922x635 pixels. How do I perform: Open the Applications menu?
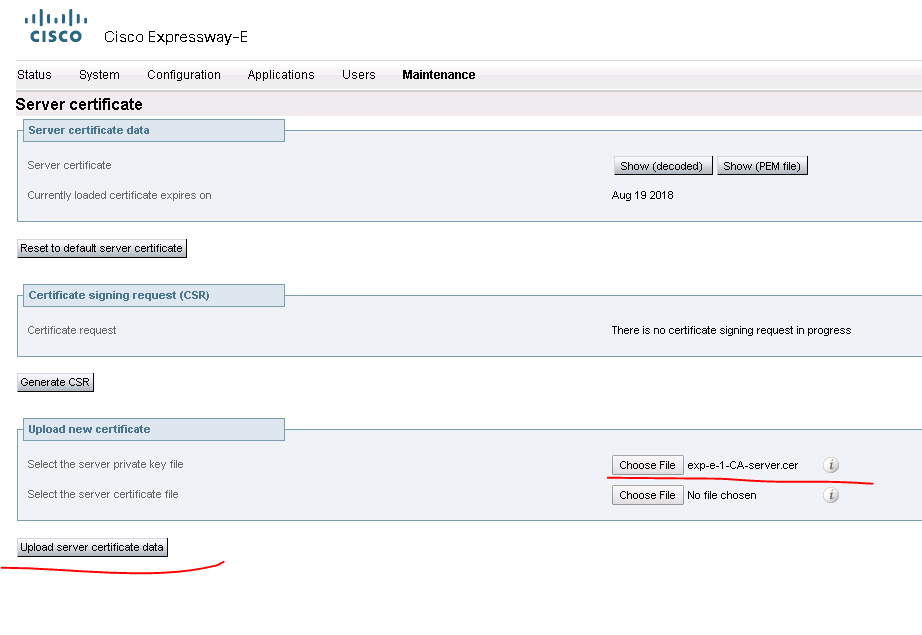[281, 75]
